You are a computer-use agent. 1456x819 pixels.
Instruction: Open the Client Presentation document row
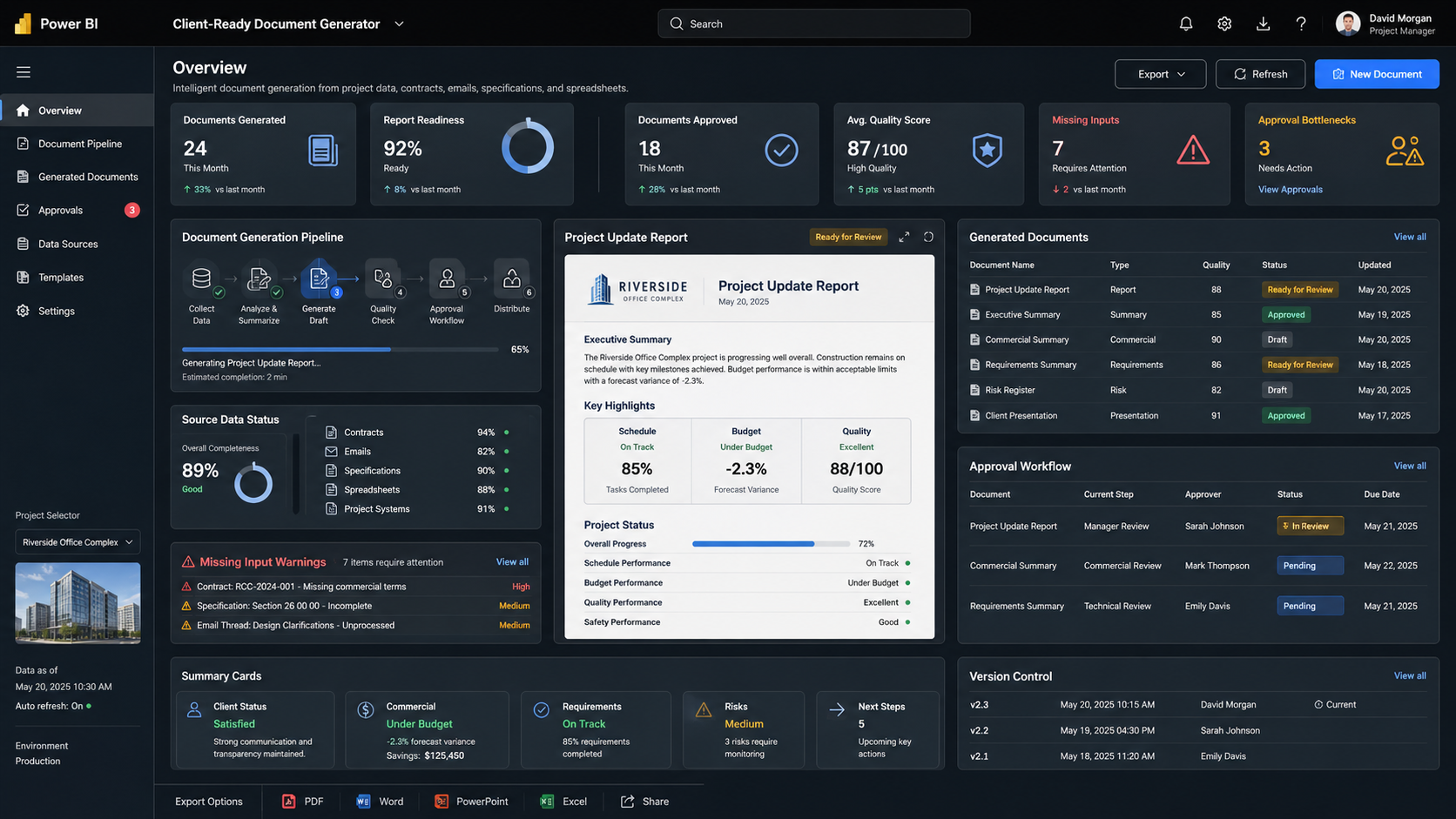(x=1197, y=415)
